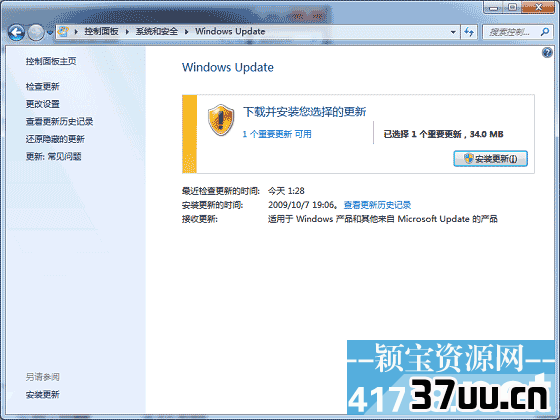
Task: Expand the address bar history dropdown
Action: (453, 32)
